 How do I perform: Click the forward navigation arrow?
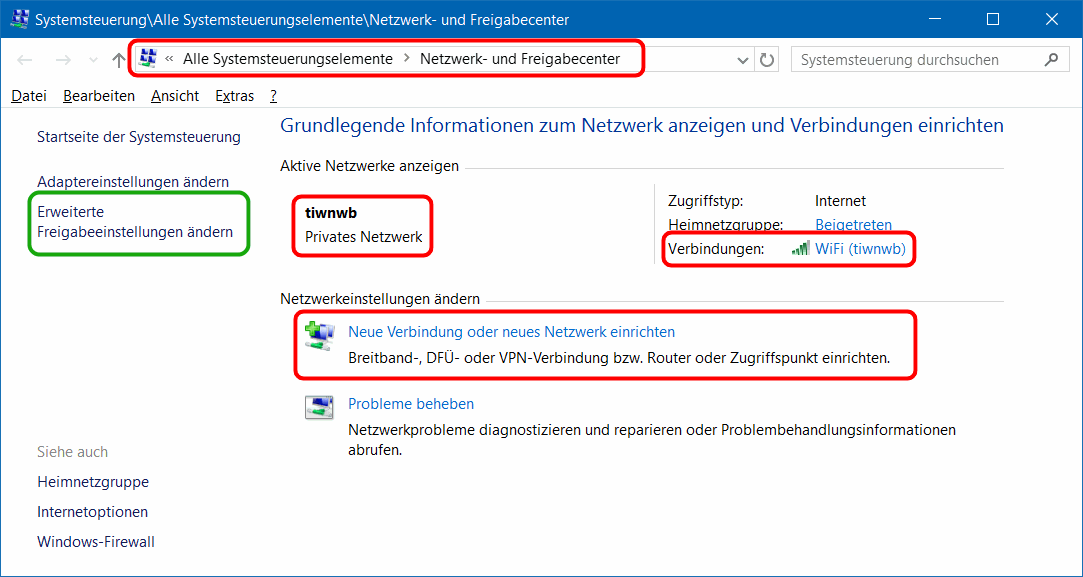62,60
